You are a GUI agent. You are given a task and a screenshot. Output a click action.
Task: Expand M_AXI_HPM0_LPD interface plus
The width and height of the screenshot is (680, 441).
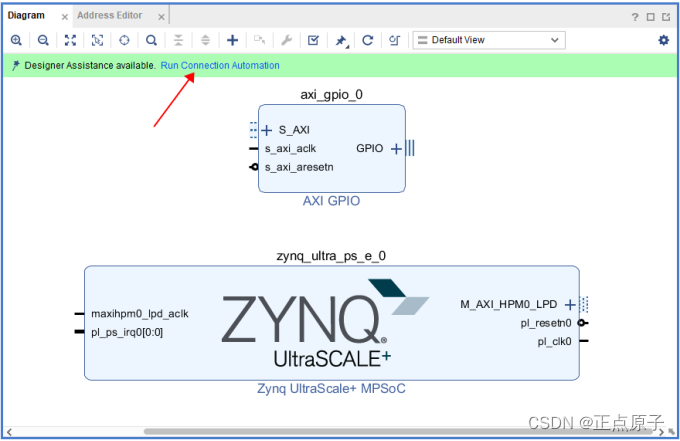pos(570,305)
